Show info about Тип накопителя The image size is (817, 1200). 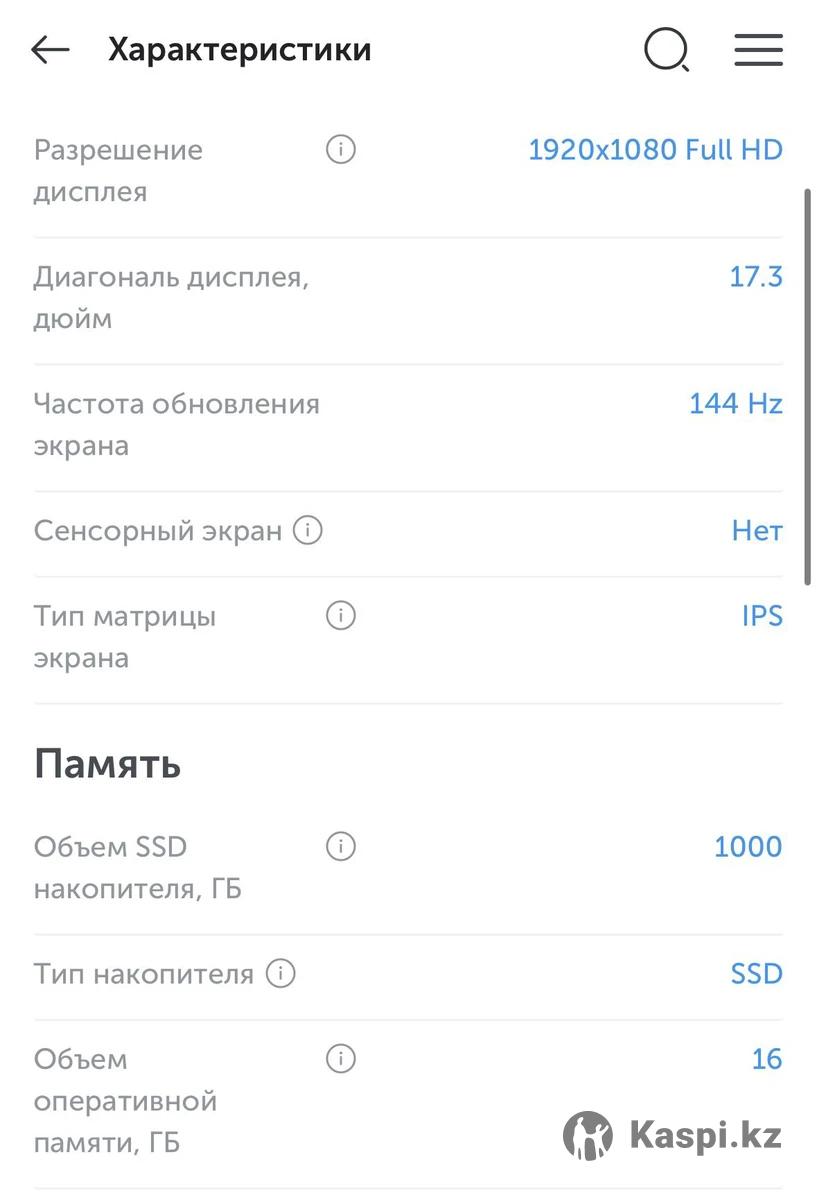pos(281,973)
